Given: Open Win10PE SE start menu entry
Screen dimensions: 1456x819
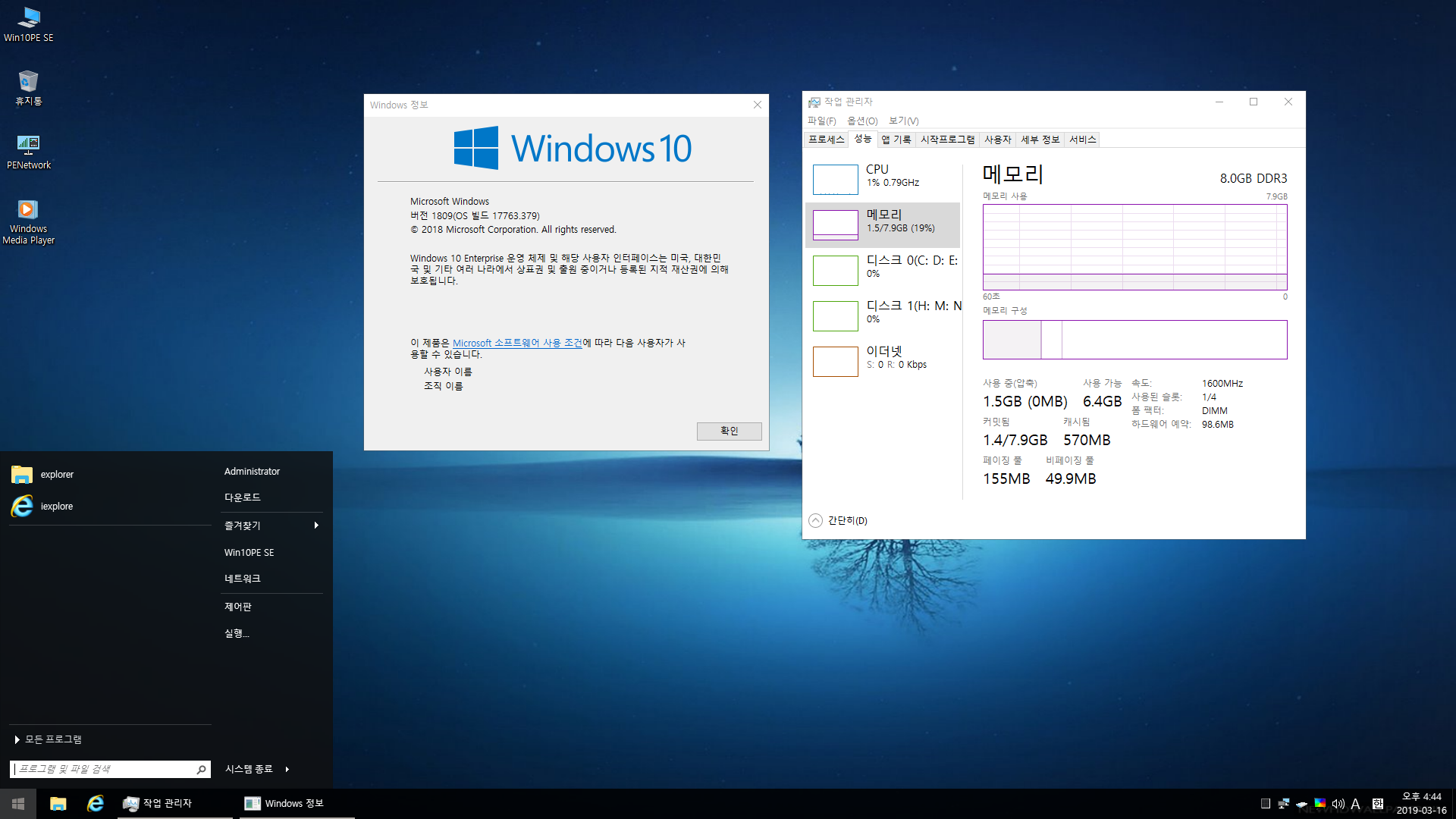Looking at the screenshot, I should tap(249, 553).
